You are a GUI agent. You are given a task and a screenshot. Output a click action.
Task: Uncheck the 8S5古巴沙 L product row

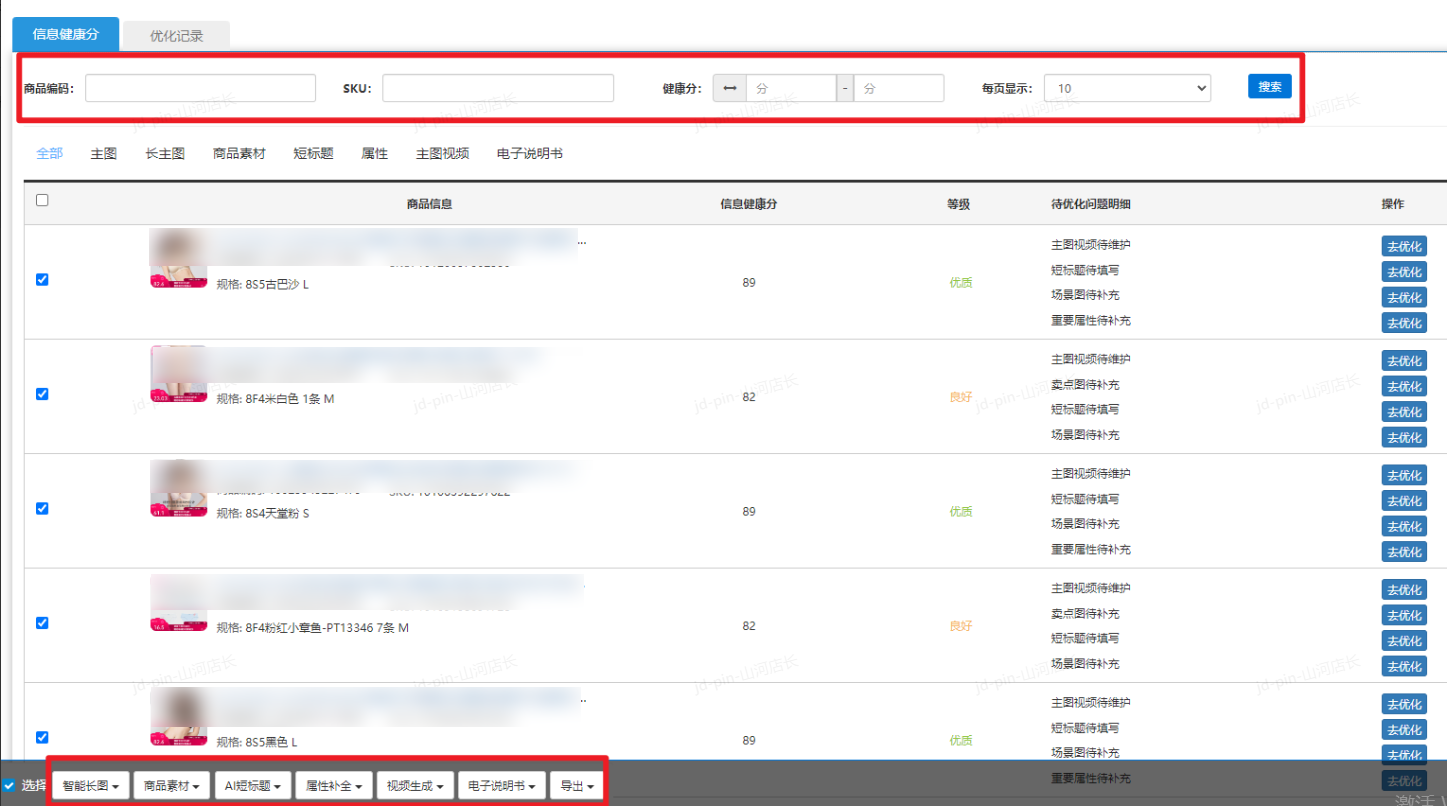click(42, 280)
